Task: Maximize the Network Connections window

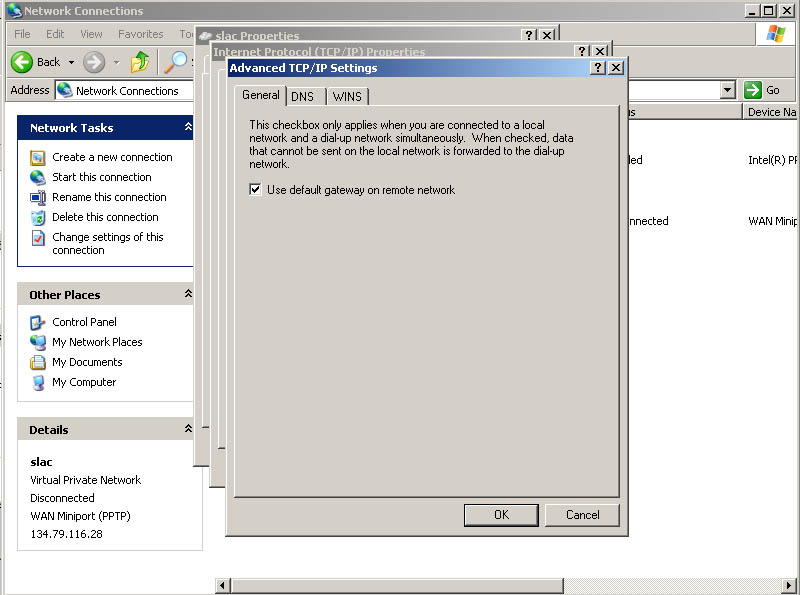Action: pyautogui.click(x=769, y=11)
